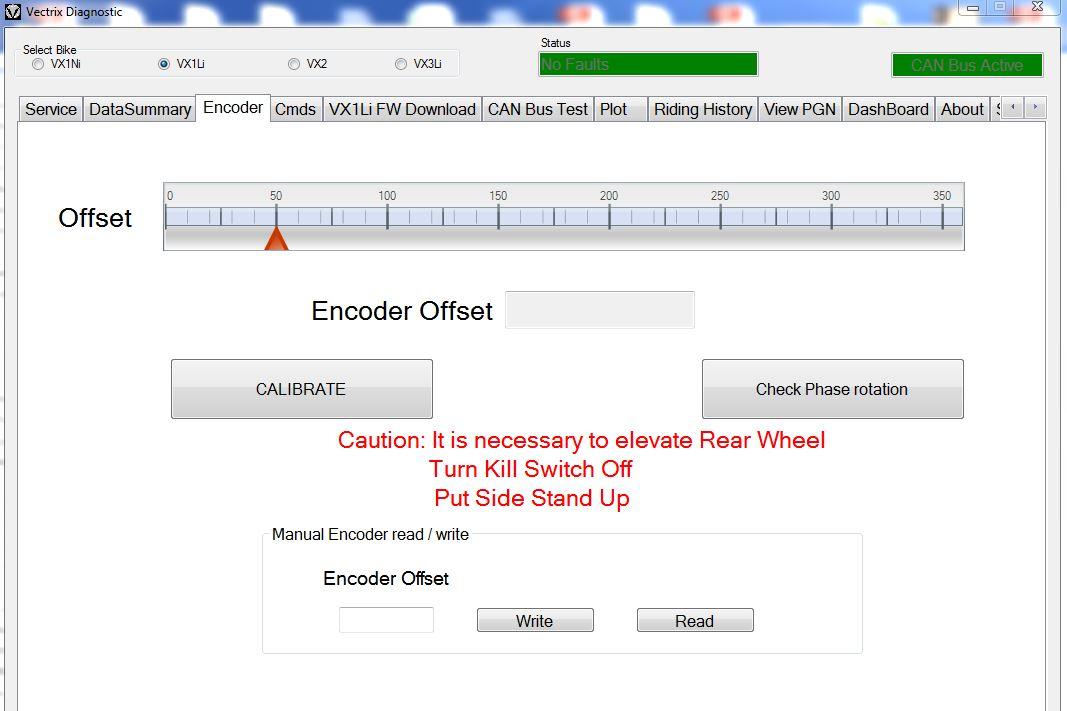Screen dimensions: 1067x711
Task: Click the CAN Bus Active indicator
Action: tap(967, 65)
